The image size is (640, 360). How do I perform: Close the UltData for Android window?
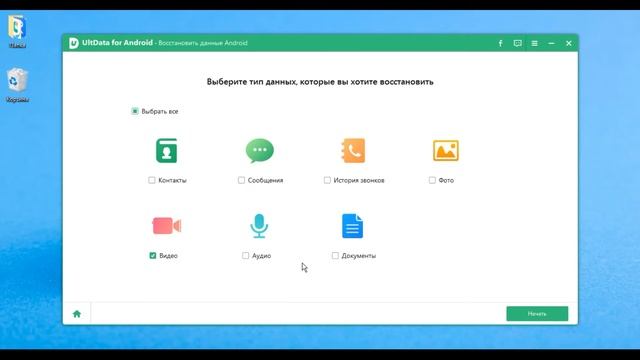point(569,43)
